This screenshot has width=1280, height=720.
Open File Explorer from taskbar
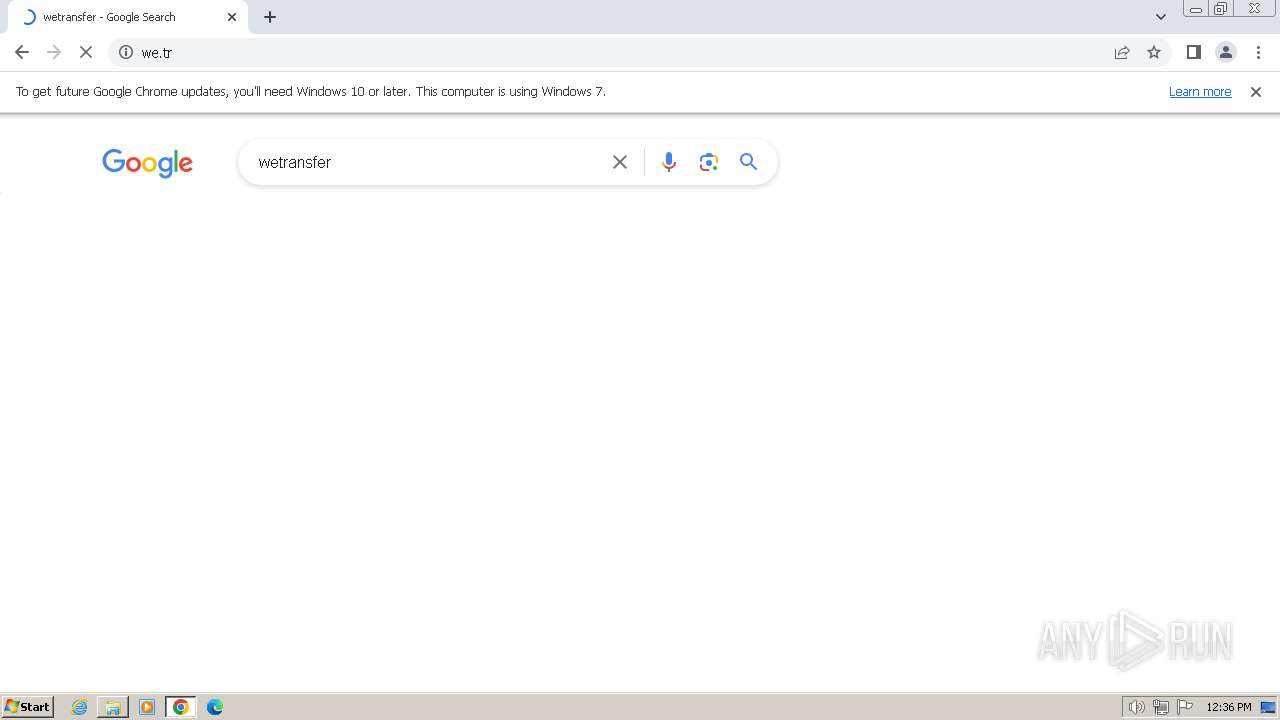coord(113,707)
